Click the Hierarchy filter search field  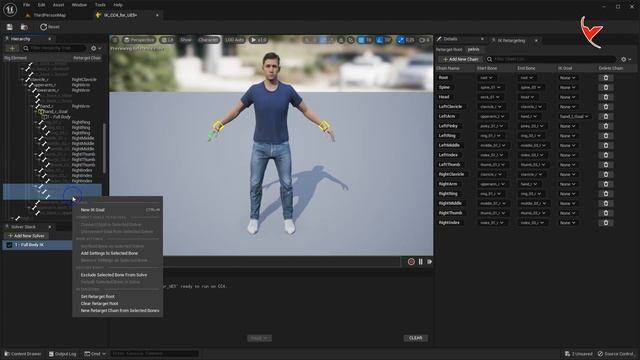pos(54,48)
